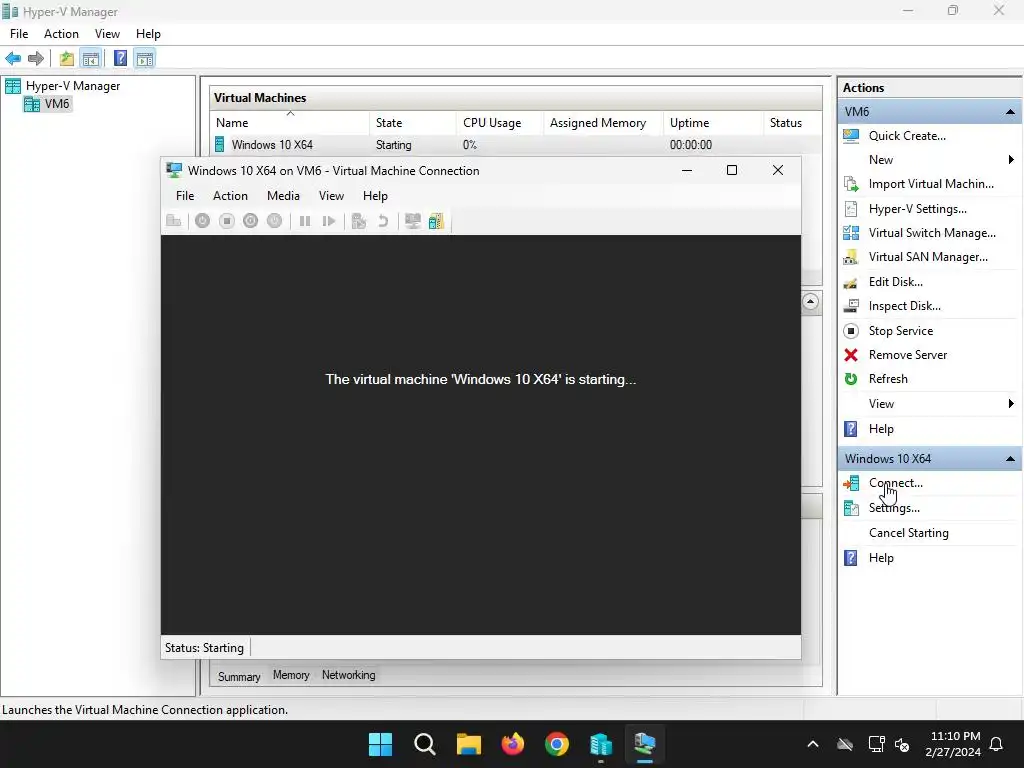1024x768 pixels.
Task: Sort by the Assigned Memory column header
Action: (x=603, y=123)
